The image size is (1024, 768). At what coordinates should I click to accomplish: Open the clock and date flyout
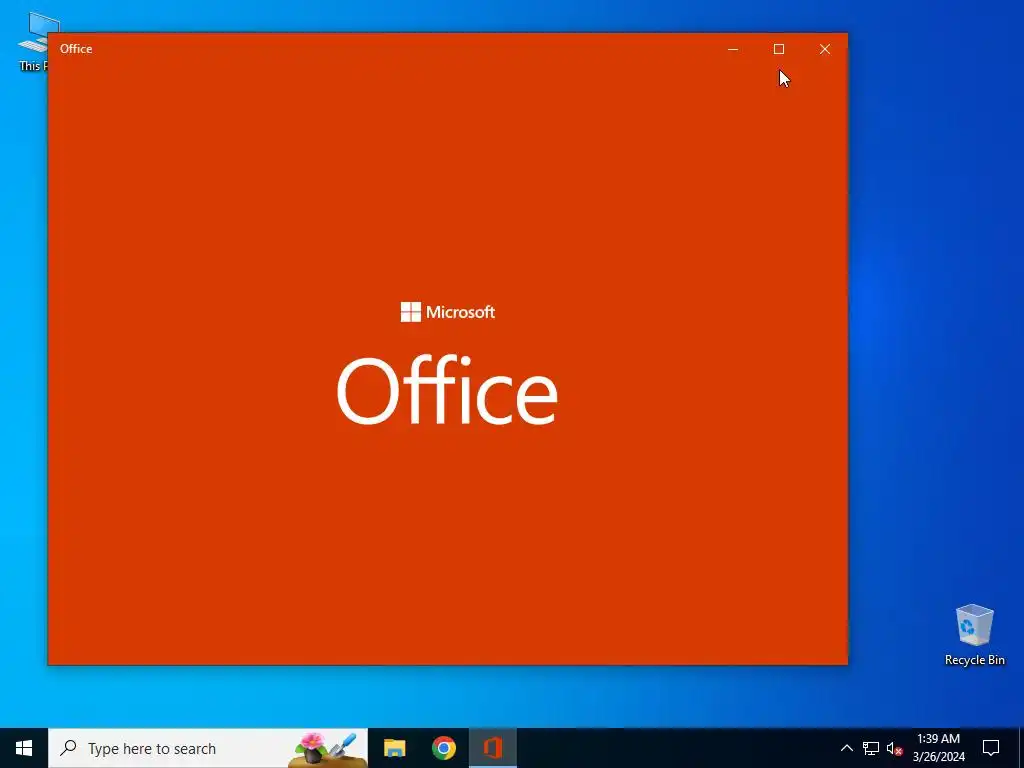(938, 748)
